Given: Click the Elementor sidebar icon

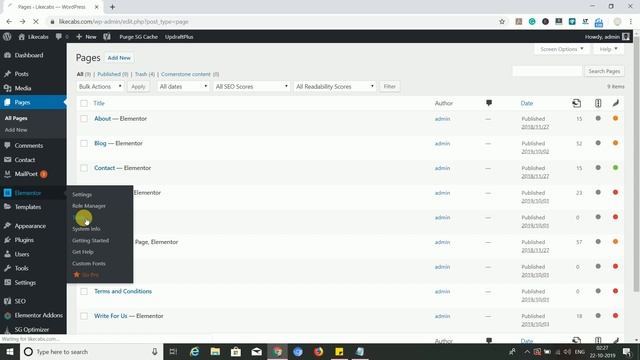Looking at the screenshot, I should pyautogui.click(x=7, y=193).
